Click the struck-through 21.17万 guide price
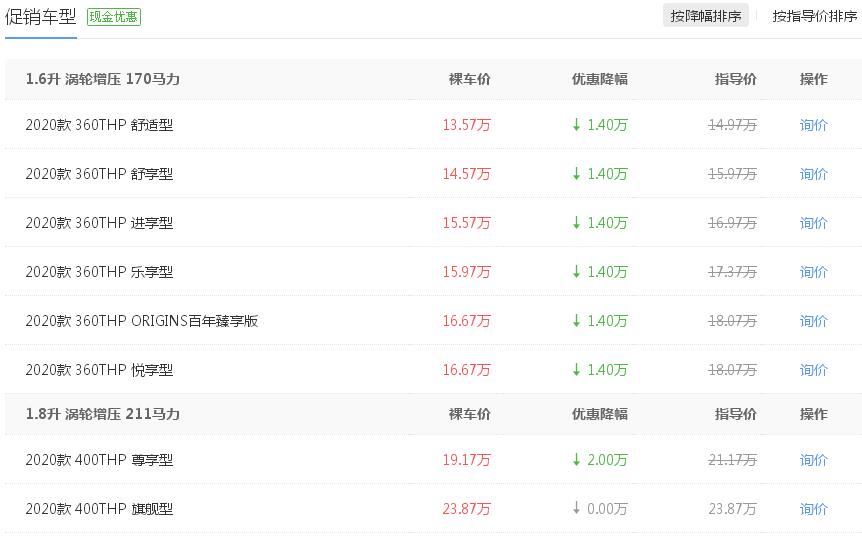862x544 pixels. 732,460
